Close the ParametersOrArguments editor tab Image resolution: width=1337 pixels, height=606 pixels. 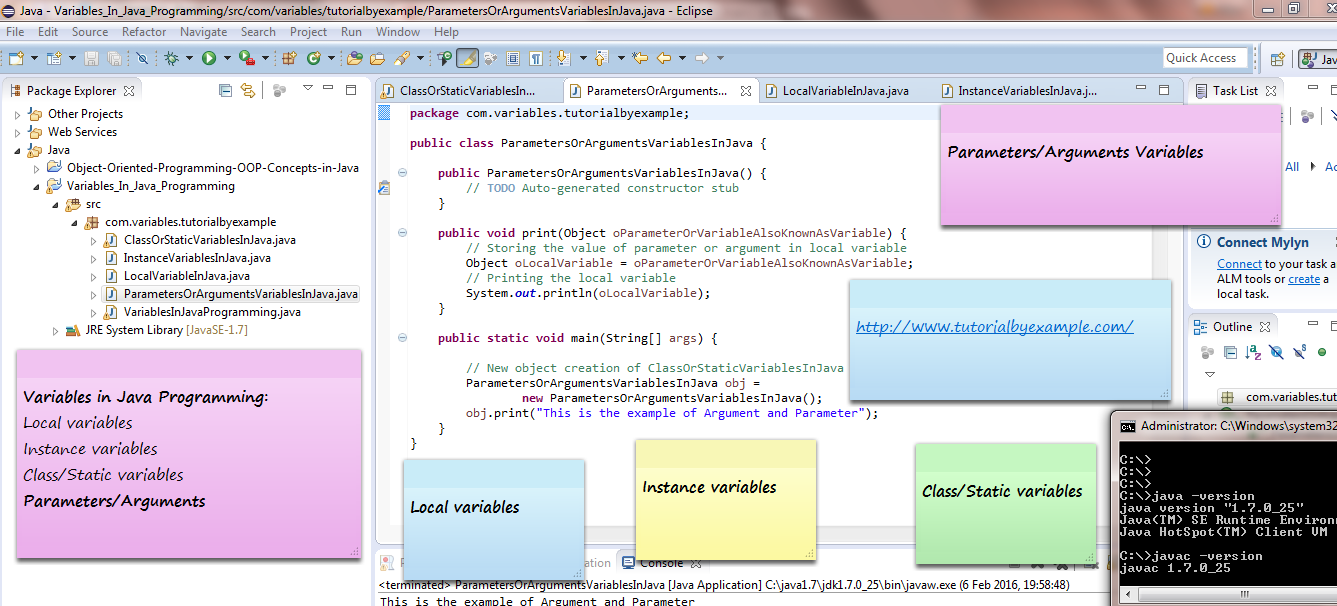[x=746, y=90]
